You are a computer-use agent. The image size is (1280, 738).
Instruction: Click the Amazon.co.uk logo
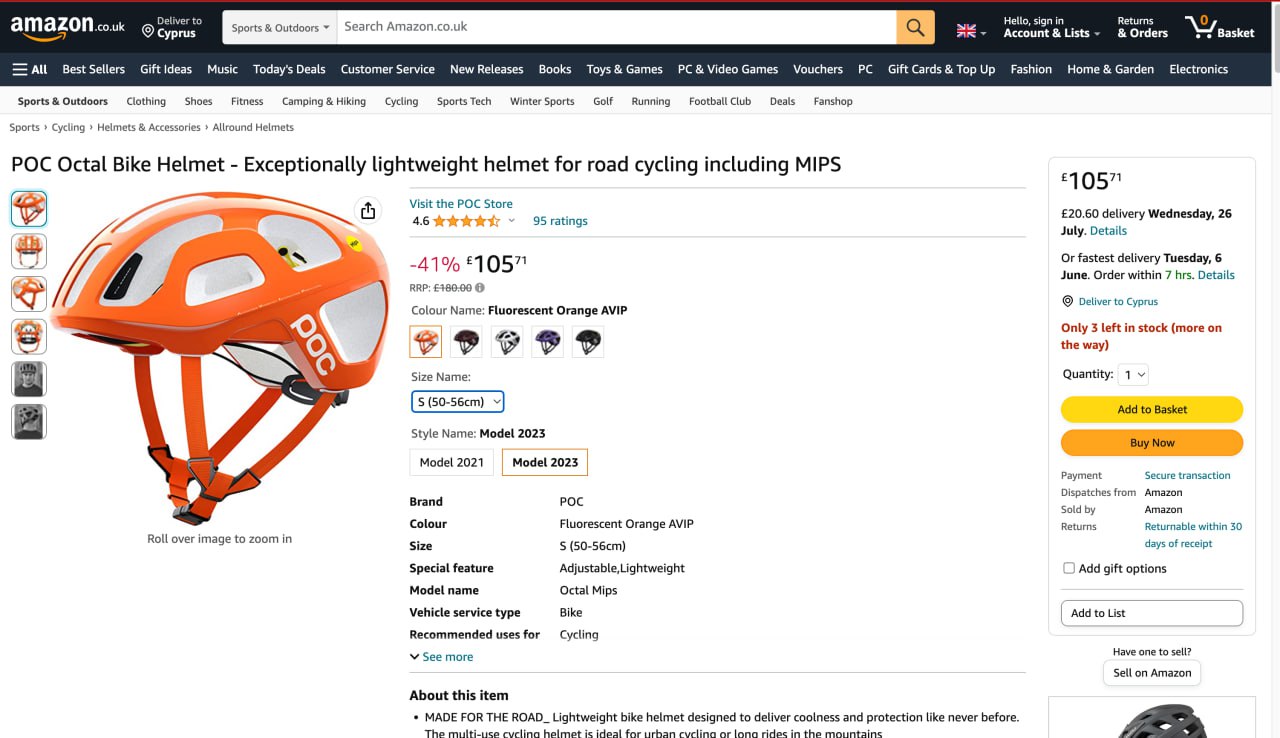tap(67, 27)
